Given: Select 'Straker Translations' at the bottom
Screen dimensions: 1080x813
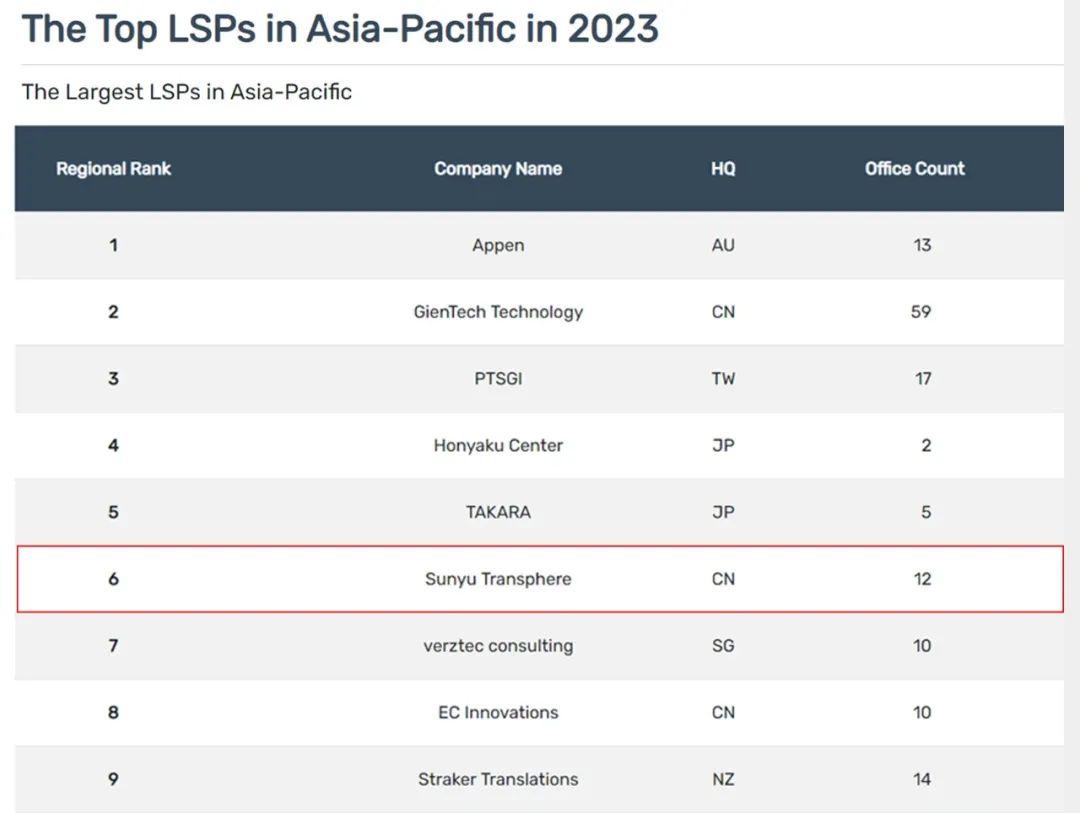Looking at the screenshot, I should pos(498,779).
